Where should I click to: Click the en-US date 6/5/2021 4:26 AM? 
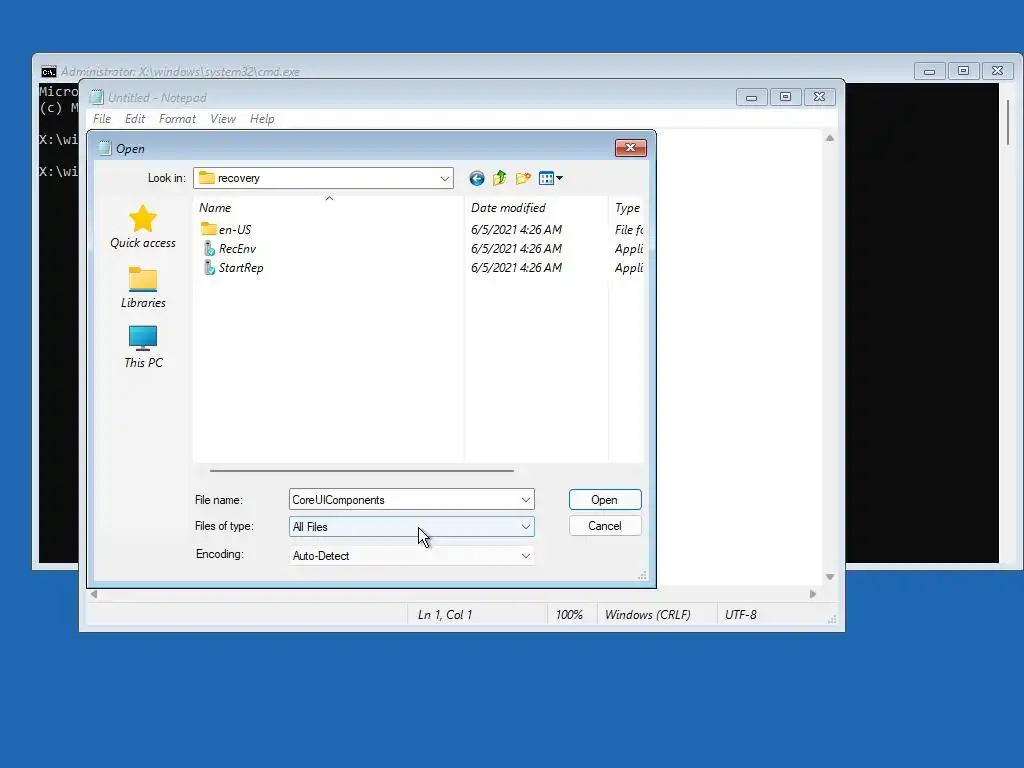(x=516, y=229)
